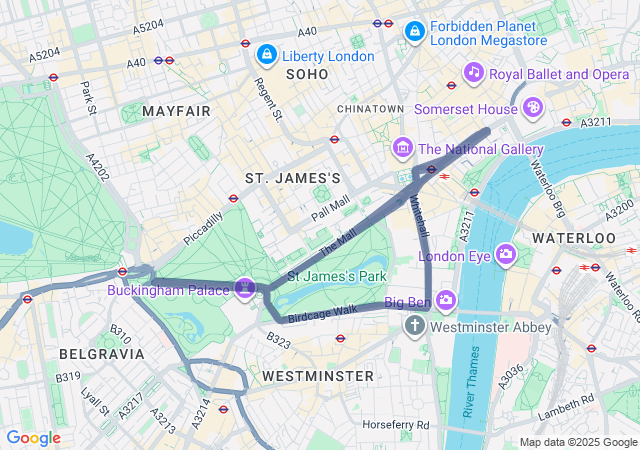
Task: Click the Liberty London shopping pin
Action: click(267, 55)
